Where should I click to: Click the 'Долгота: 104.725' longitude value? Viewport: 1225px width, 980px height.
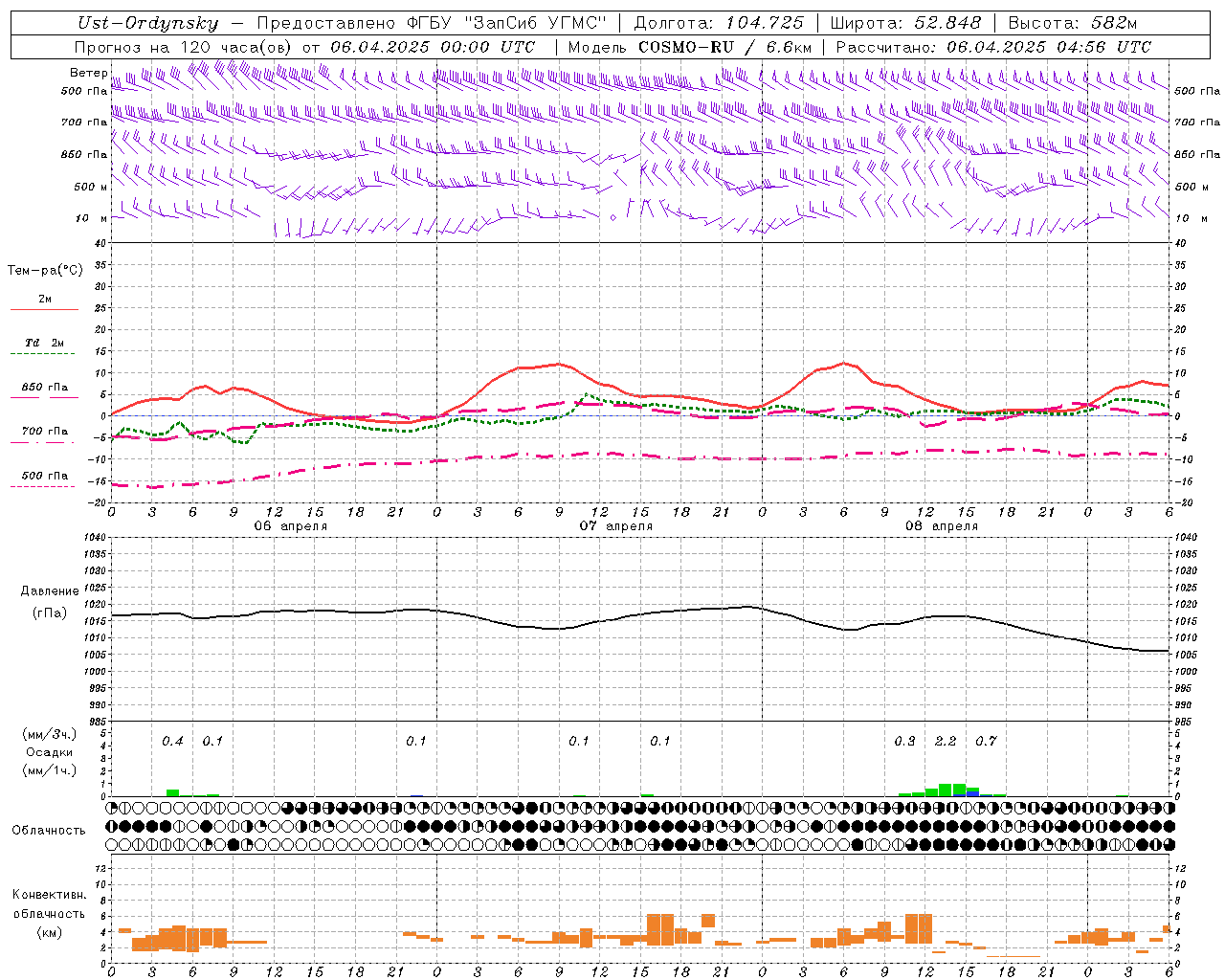[719, 23]
